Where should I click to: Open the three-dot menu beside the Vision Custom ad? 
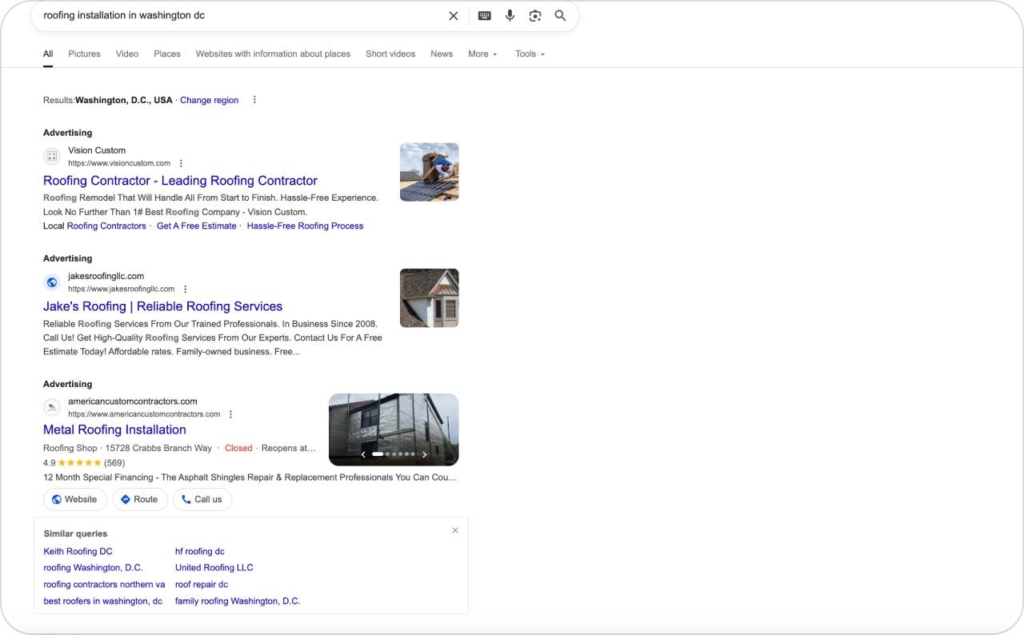click(x=181, y=163)
